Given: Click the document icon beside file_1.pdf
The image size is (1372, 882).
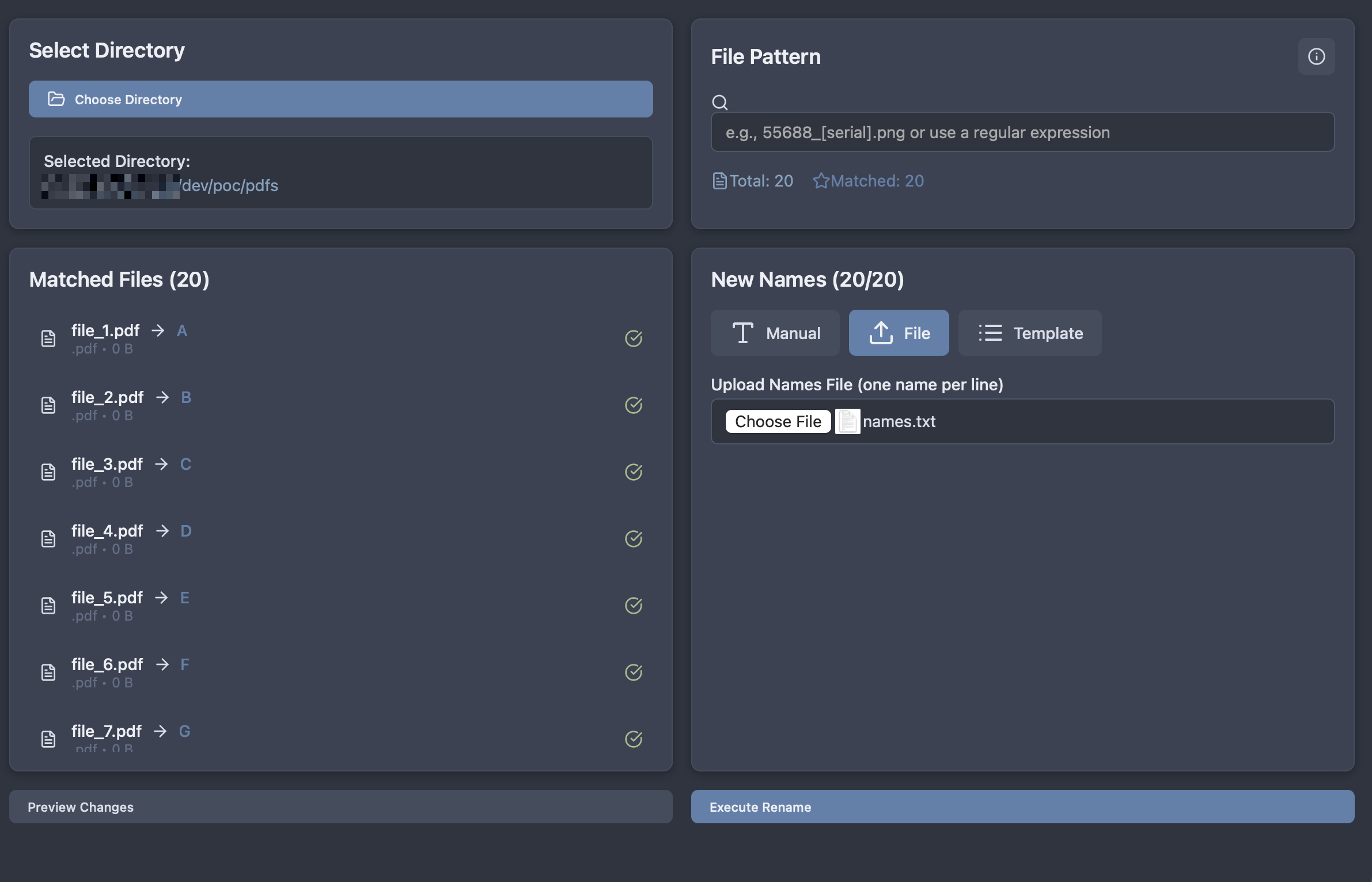Looking at the screenshot, I should (x=48, y=339).
